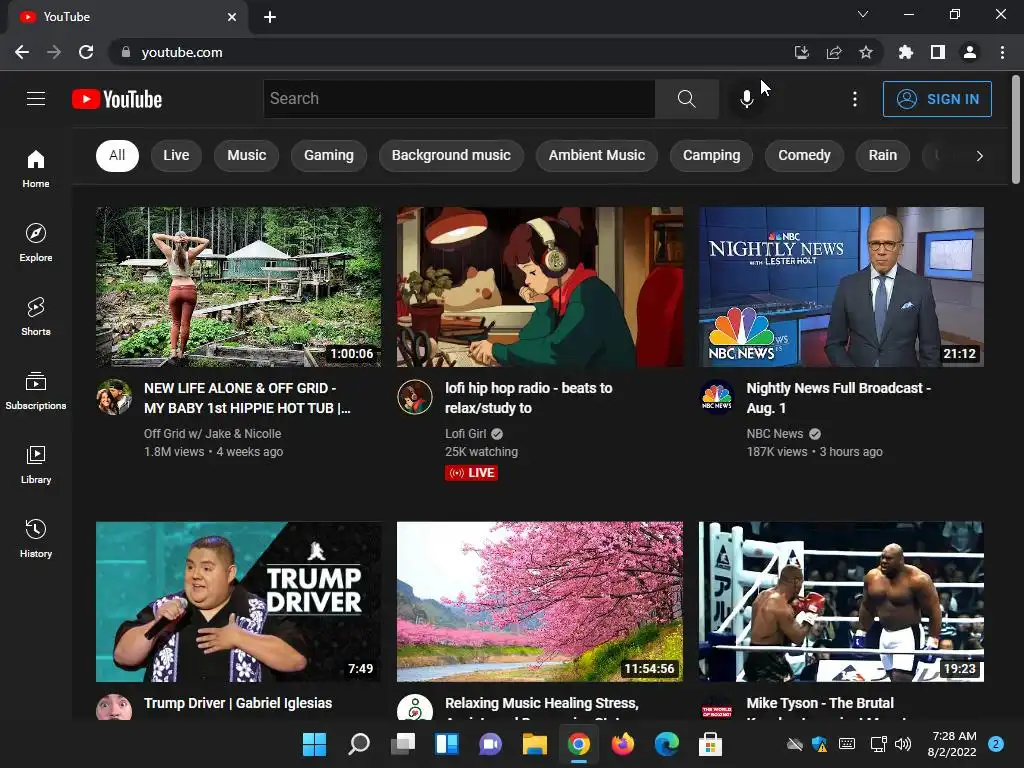Image resolution: width=1024 pixels, height=768 pixels.
Task: Click install app icon in address bar
Action: (802, 52)
